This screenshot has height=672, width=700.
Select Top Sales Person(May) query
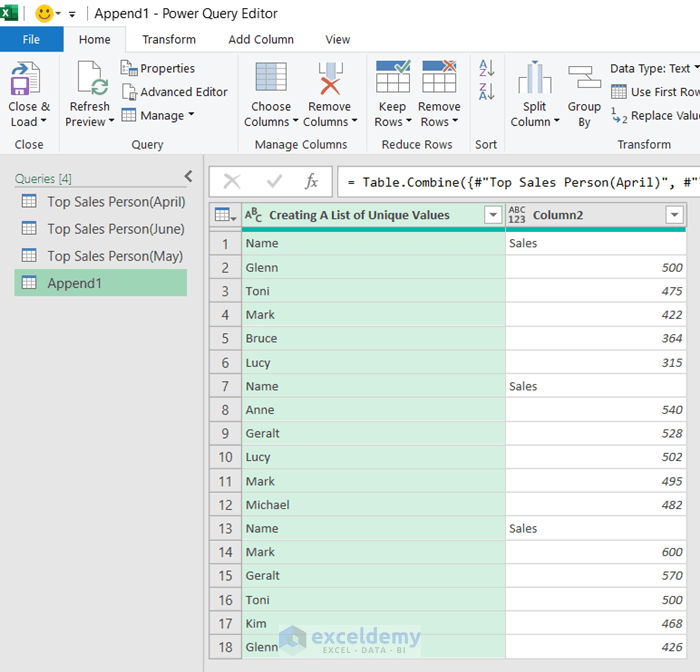point(101,256)
